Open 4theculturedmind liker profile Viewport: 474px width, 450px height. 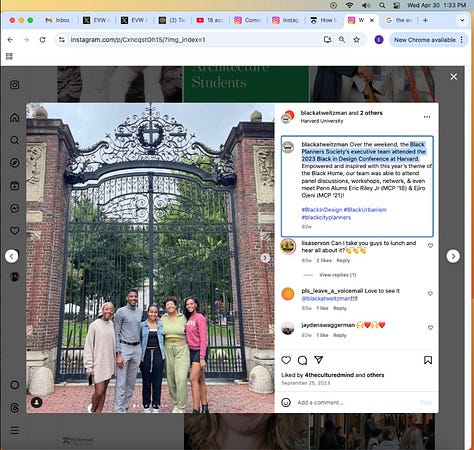click(x=329, y=375)
